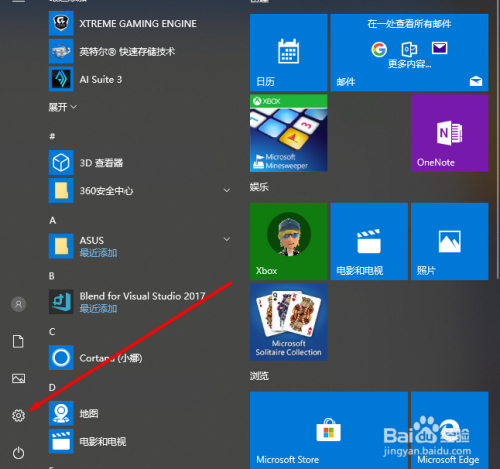
Task: Launch AI Suite 3
Action: click(x=140, y=79)
